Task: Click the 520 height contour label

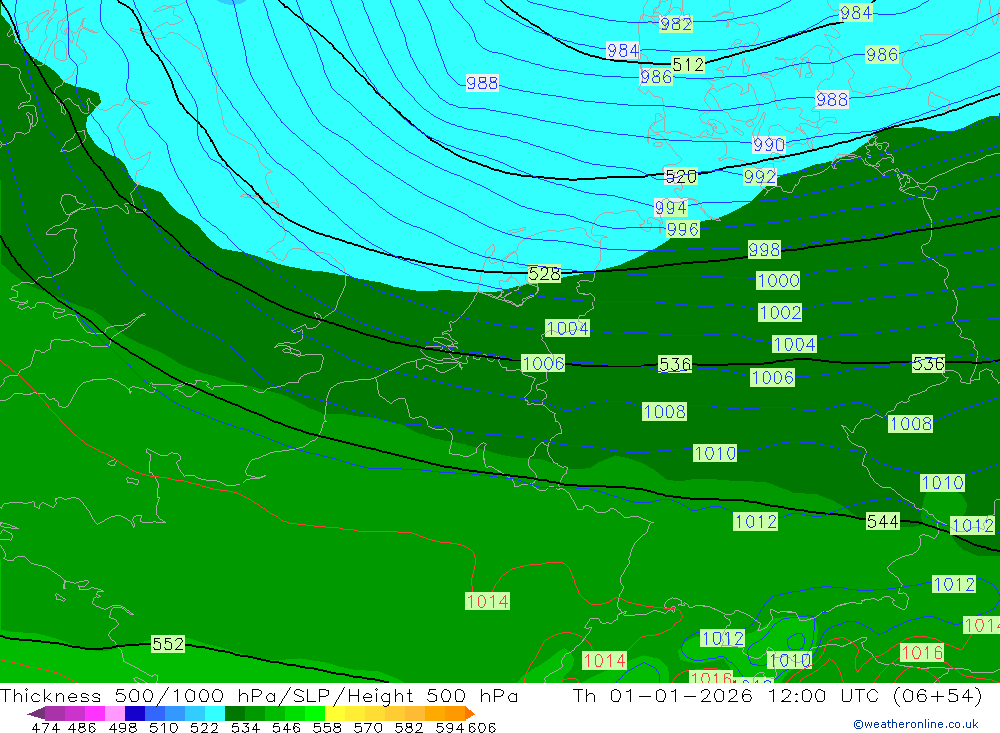Action: point(680,176)
